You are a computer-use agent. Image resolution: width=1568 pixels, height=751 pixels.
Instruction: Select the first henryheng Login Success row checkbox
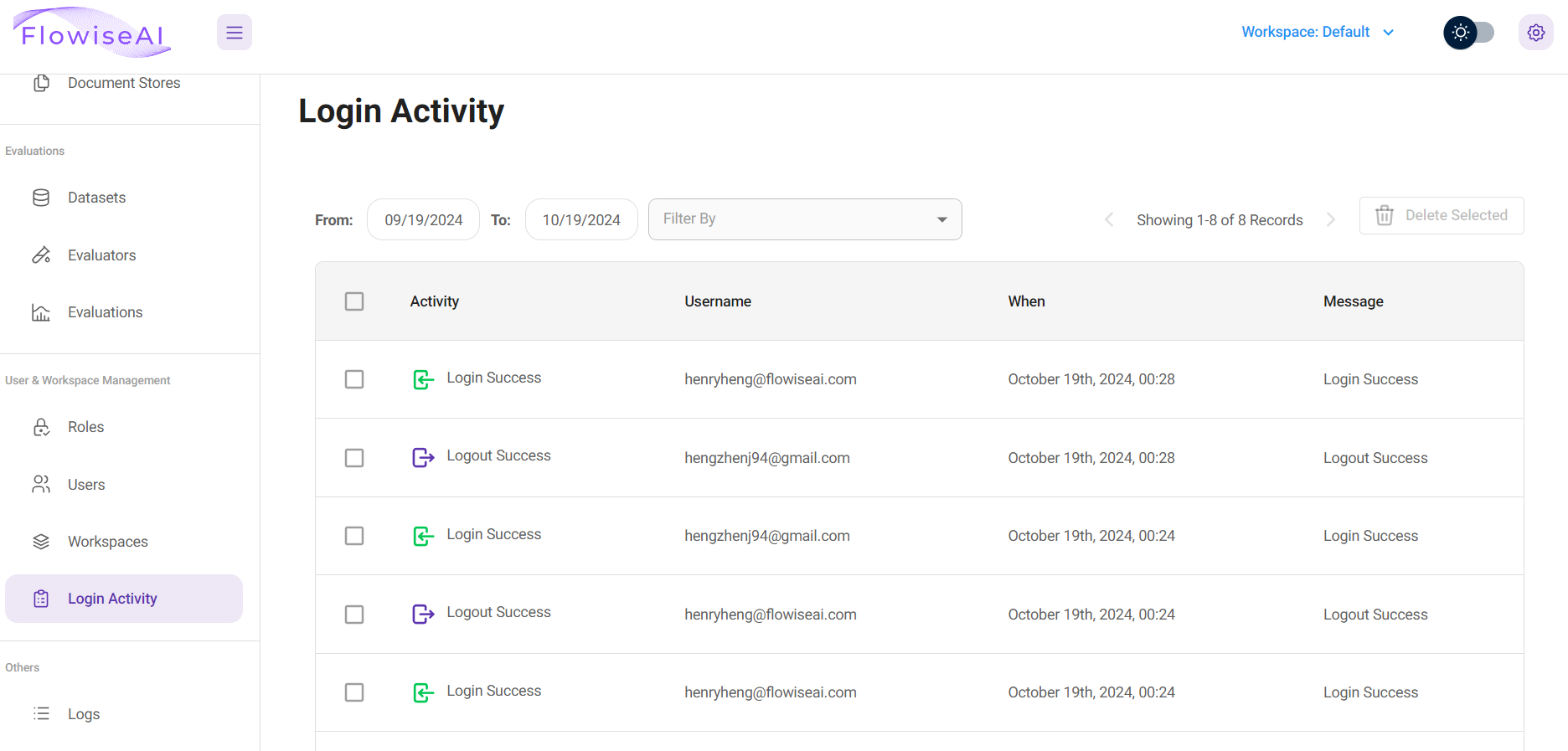tap(354, 379)
